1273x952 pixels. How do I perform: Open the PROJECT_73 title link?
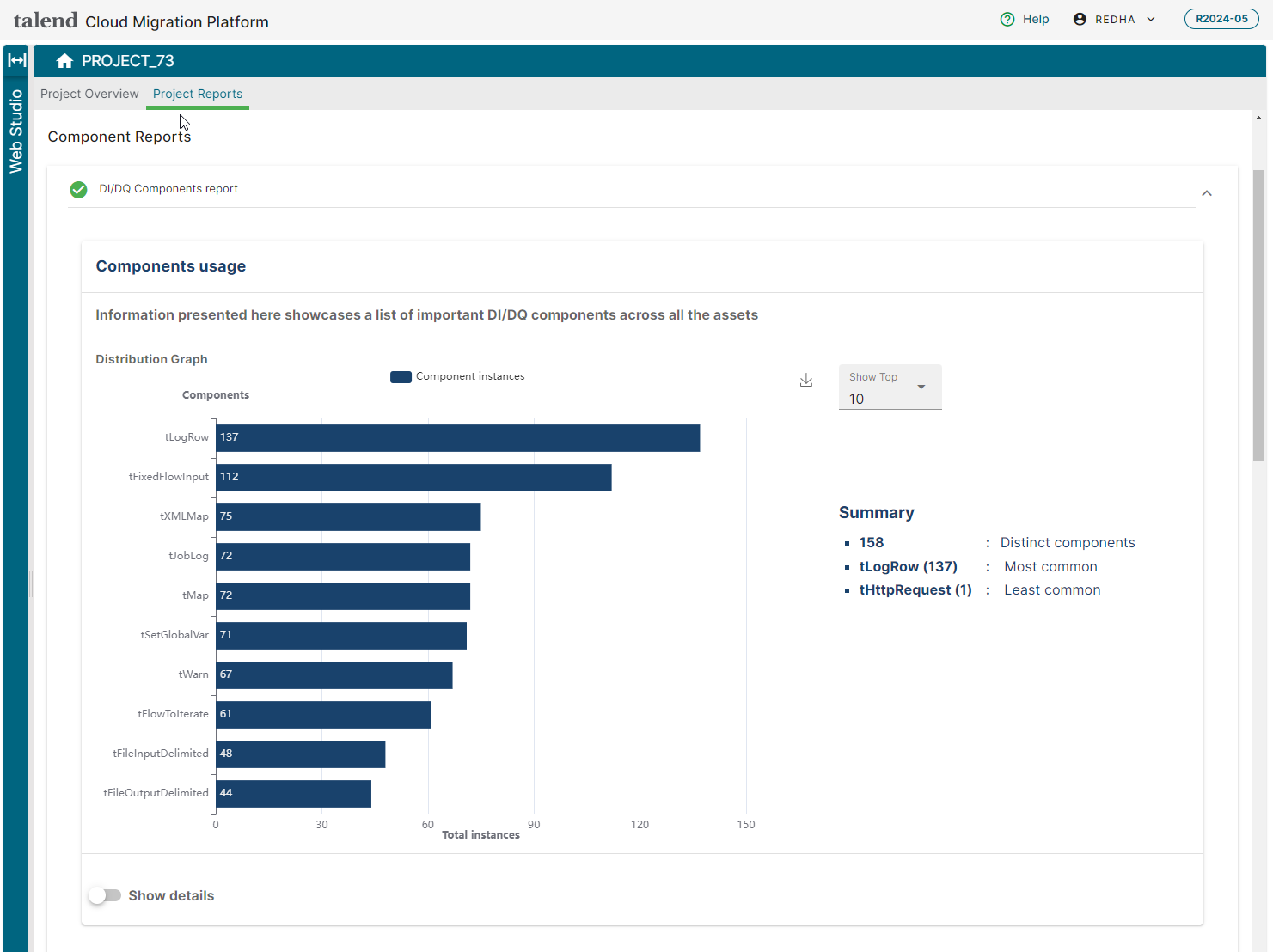[x=128, y=61]
